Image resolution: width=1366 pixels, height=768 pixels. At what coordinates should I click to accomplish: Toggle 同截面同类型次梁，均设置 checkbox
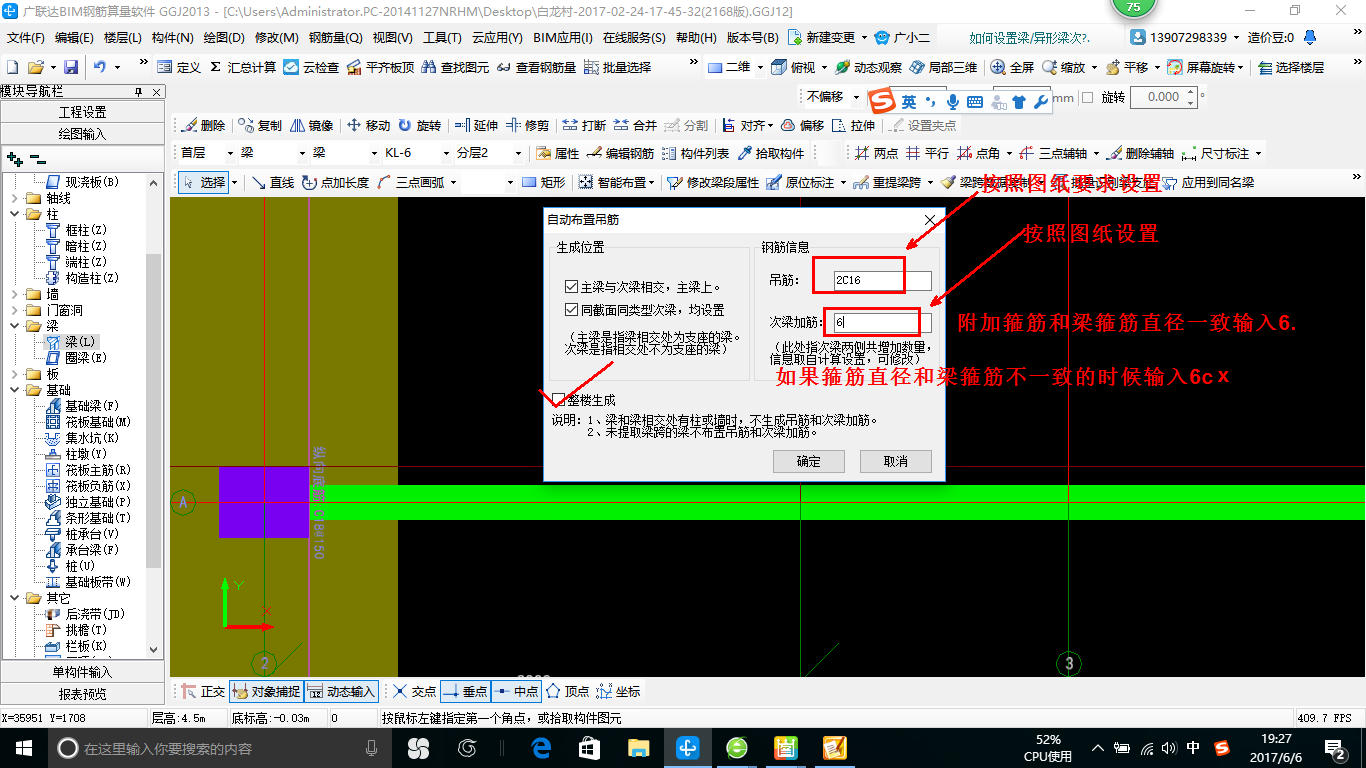pyautogui.click(x=571, y=310)
